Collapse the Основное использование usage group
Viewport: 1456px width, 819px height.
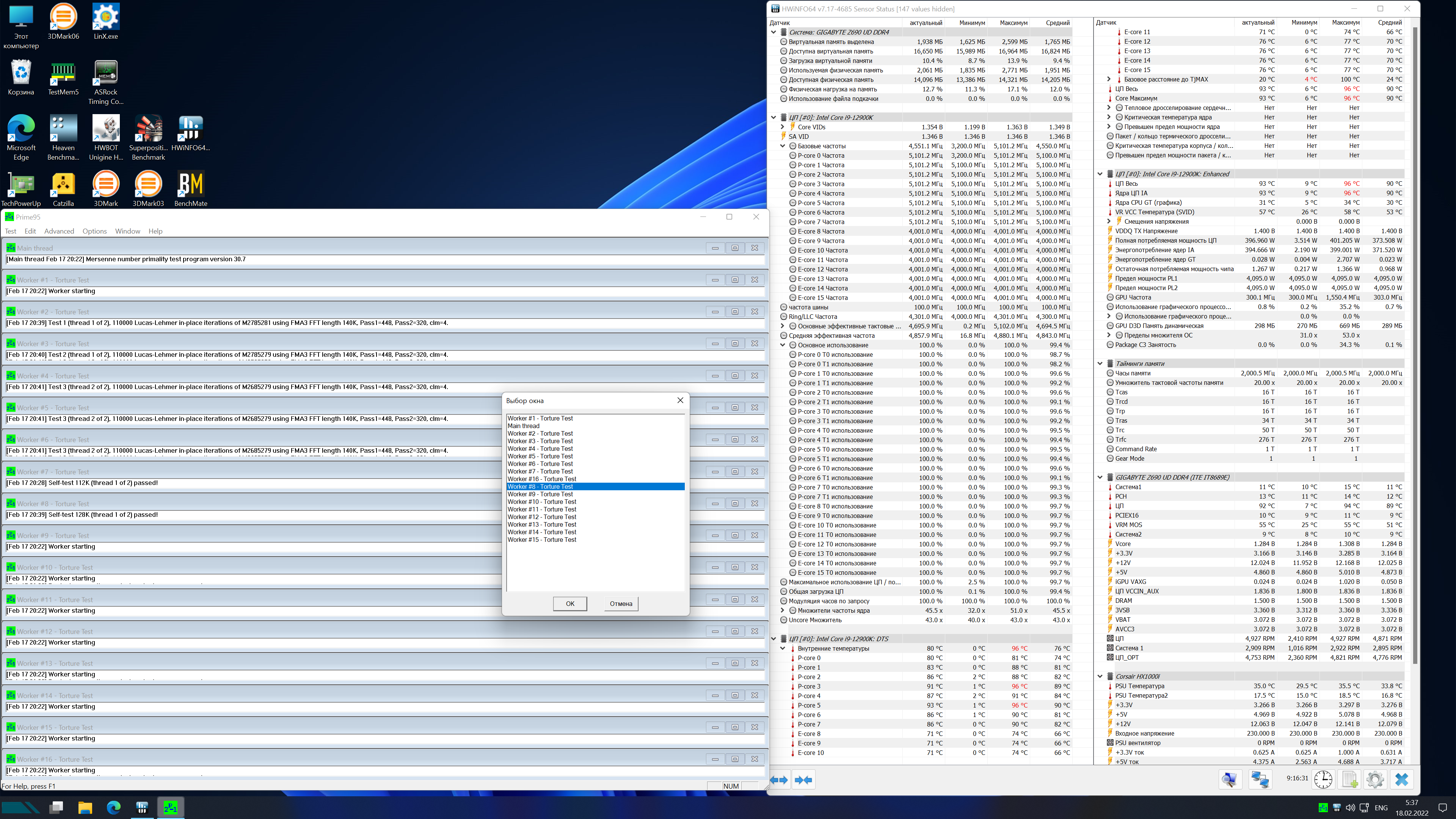783,345
